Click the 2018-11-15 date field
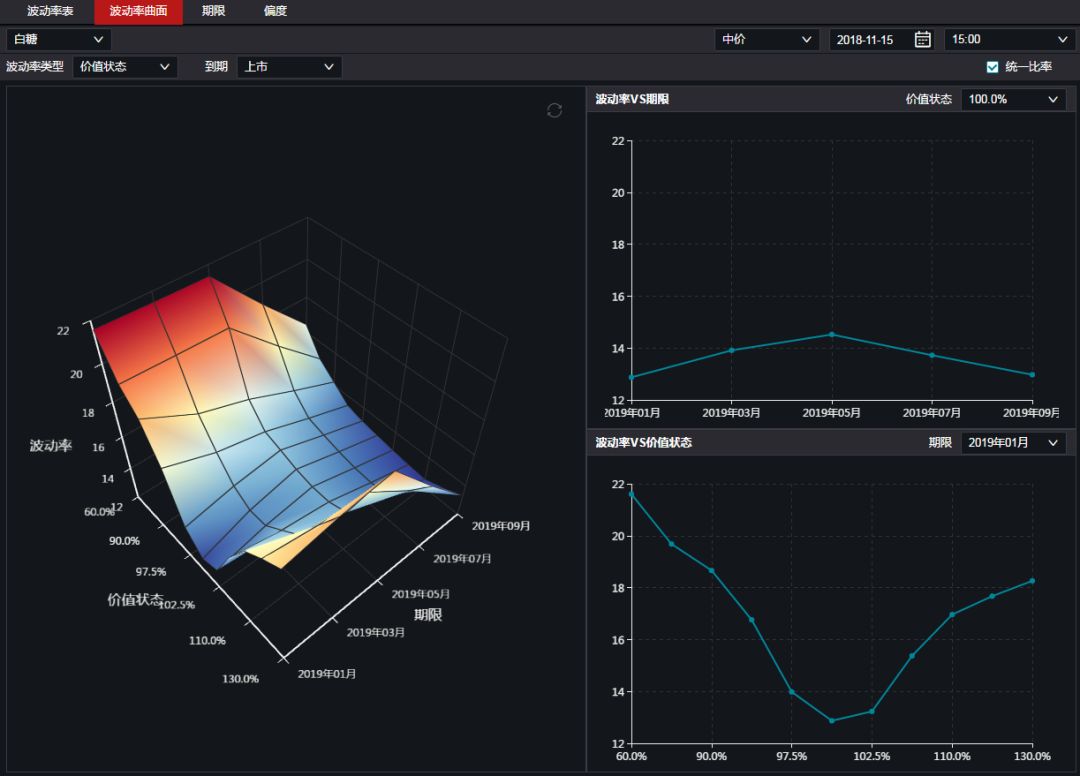Image resolution: width=1080 pixels, height=776 pixels. click(866, 39)
